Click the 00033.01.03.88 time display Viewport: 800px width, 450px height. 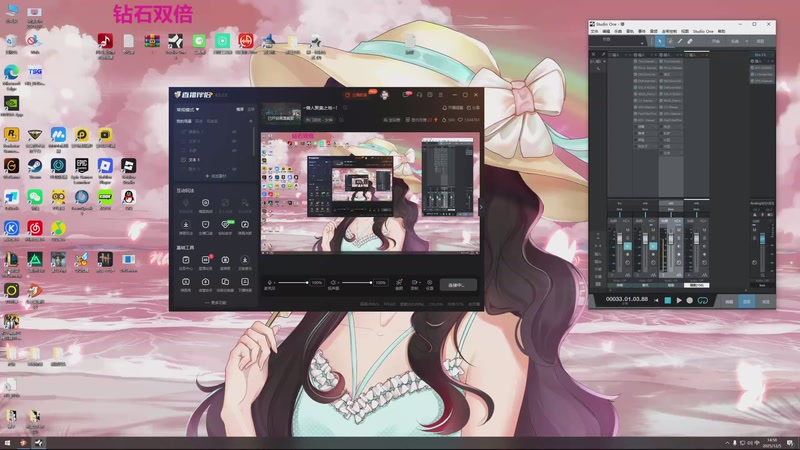(x=627, y=299)
